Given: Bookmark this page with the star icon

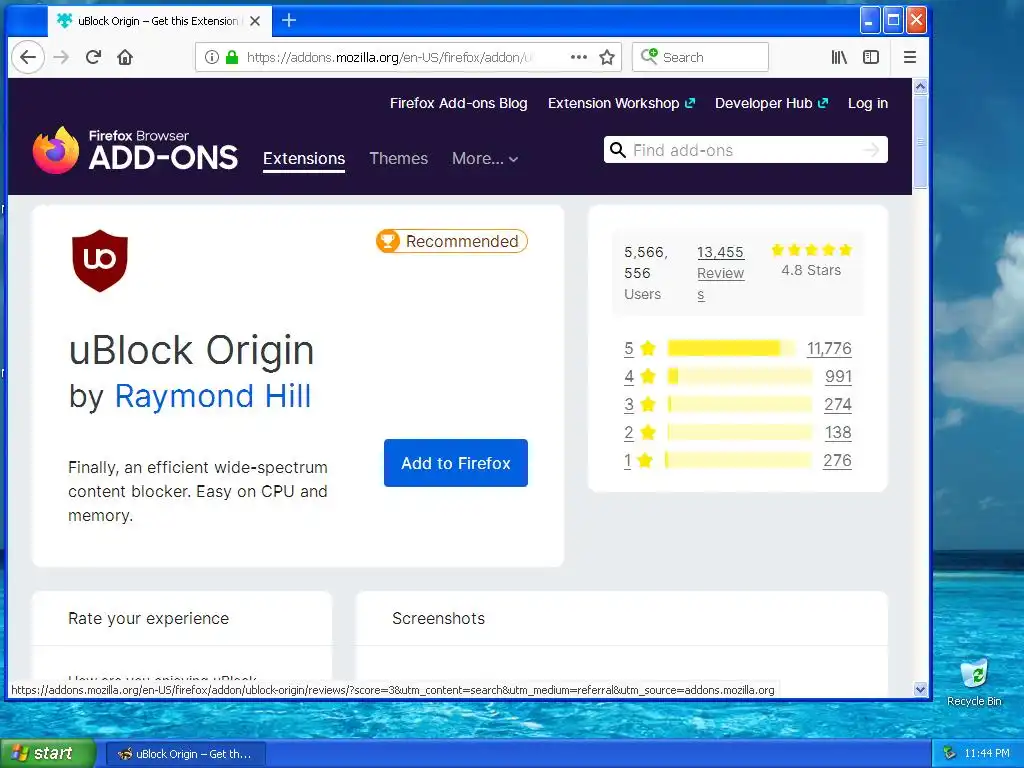Looking at the screenshot, I should (x=607, y=57).
